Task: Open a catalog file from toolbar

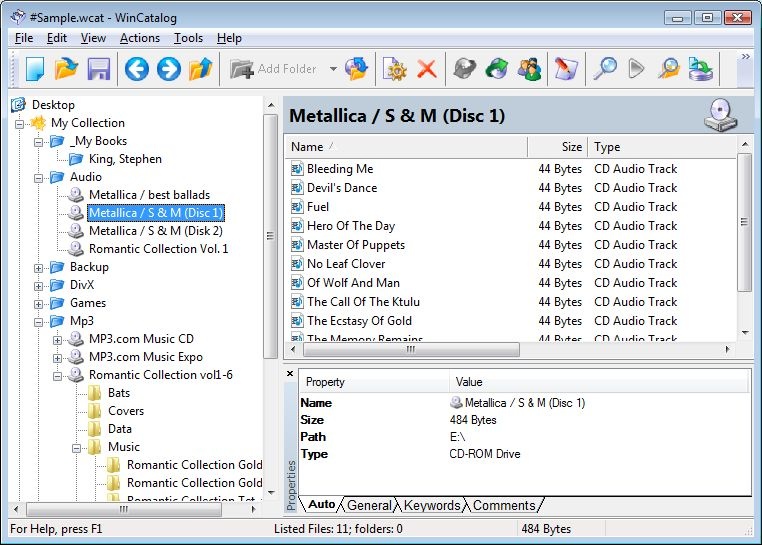Action: [x=66, y=69]
